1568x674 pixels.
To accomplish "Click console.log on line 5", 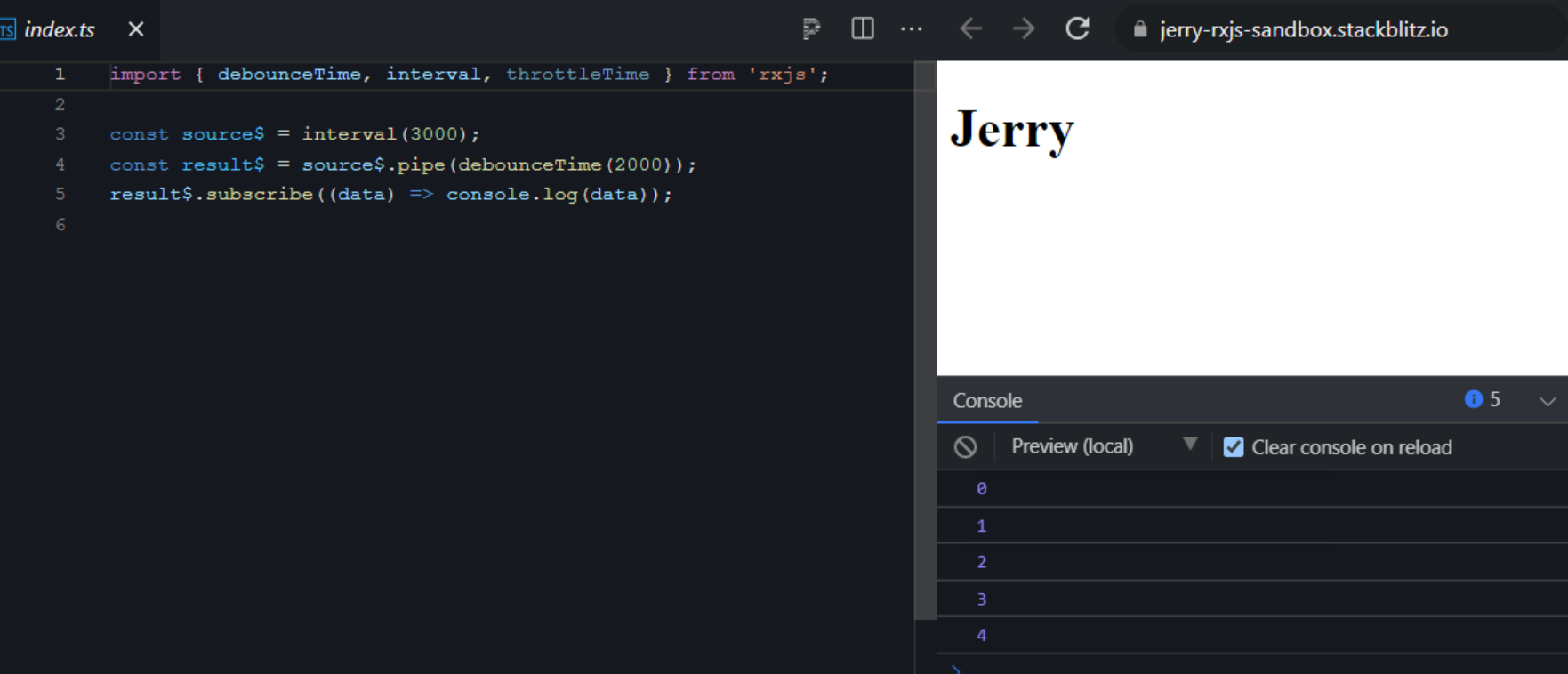I will 512,194.
